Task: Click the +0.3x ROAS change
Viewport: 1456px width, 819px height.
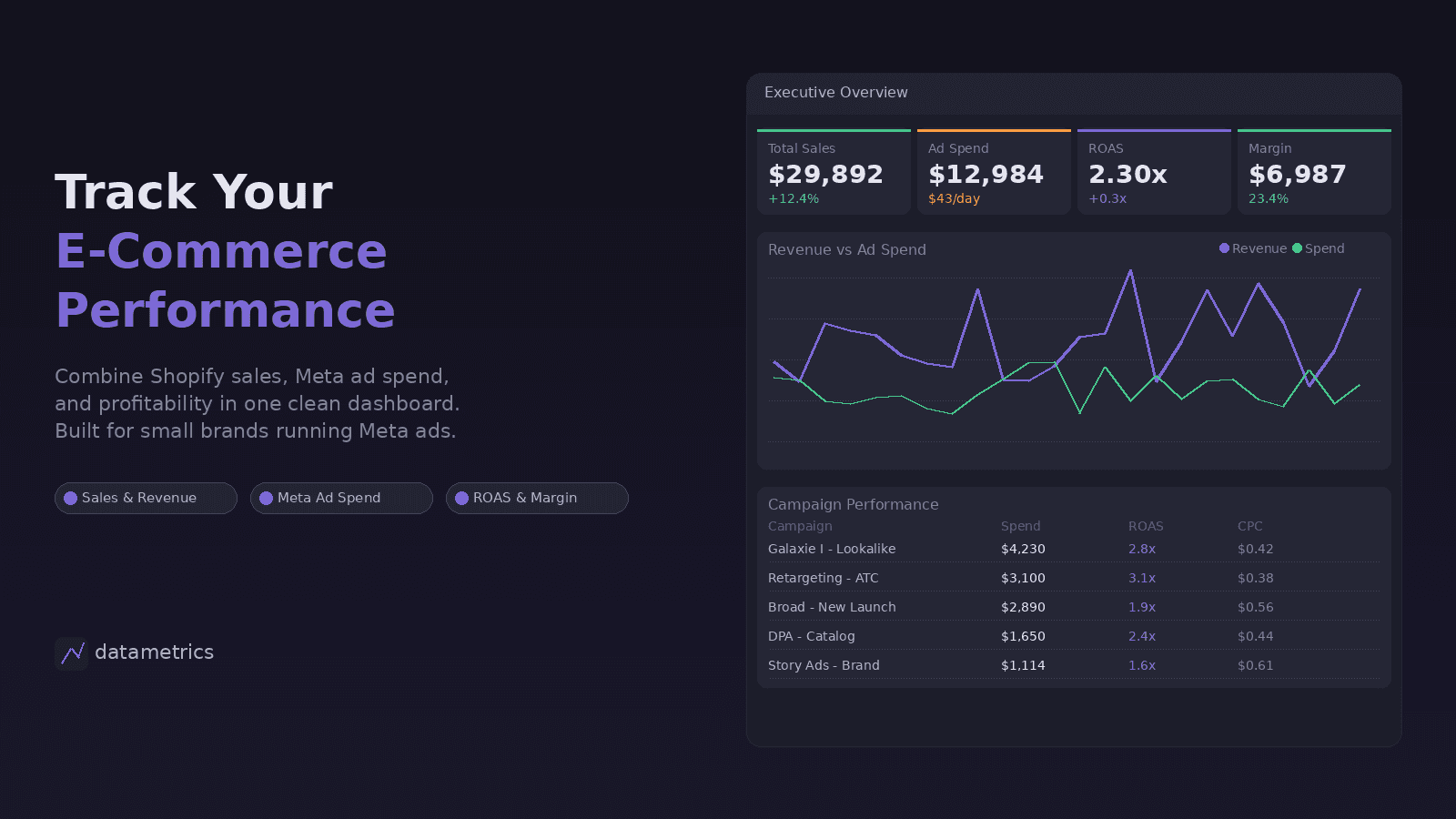Action: click(x=1107, y=198)
